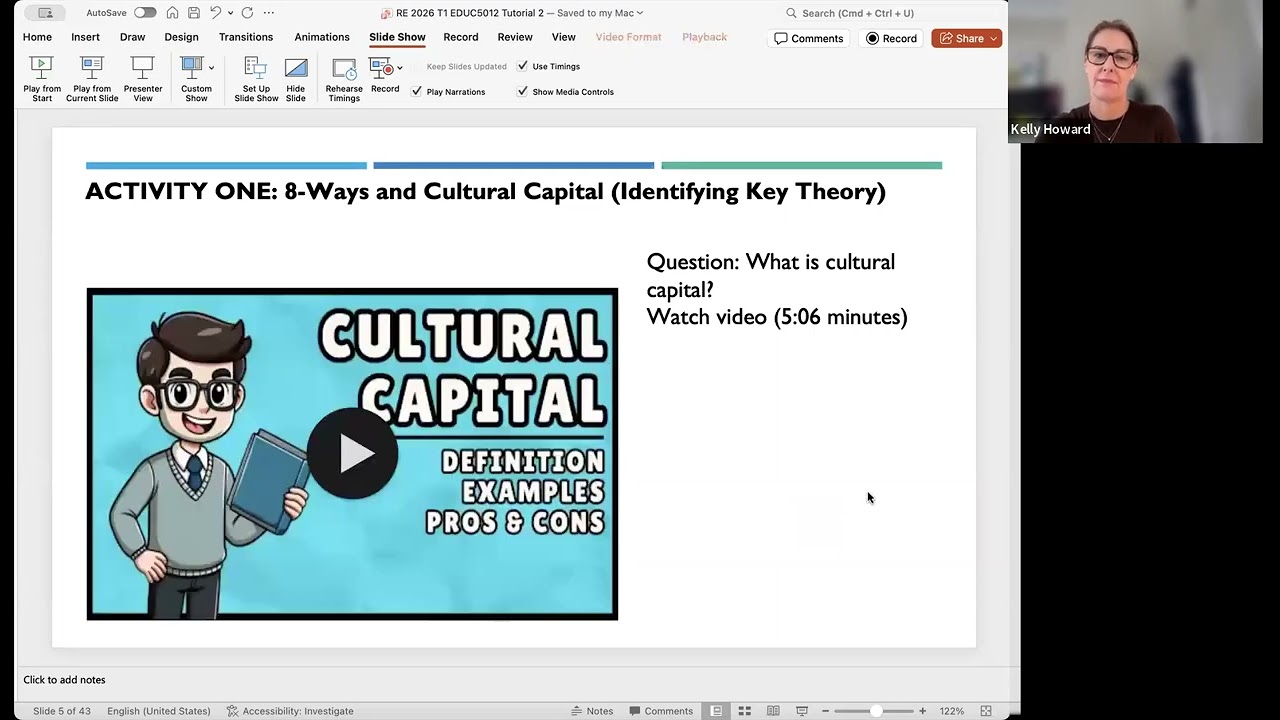The image size is (1280, 720).
Task: Click the 122% zoom level
Action: pos(951,711)
